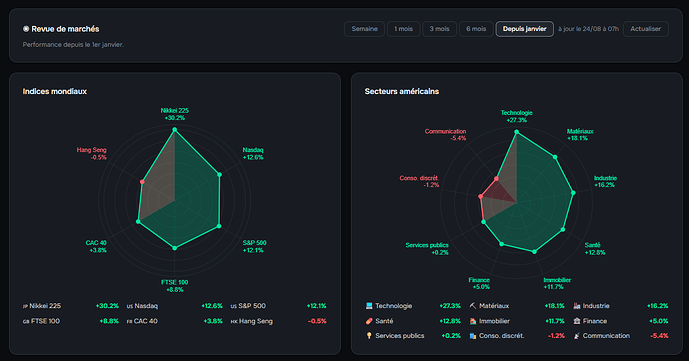
Task: Click the JP flag code beside Nikkei 225
Action: [x=25, y=306]
